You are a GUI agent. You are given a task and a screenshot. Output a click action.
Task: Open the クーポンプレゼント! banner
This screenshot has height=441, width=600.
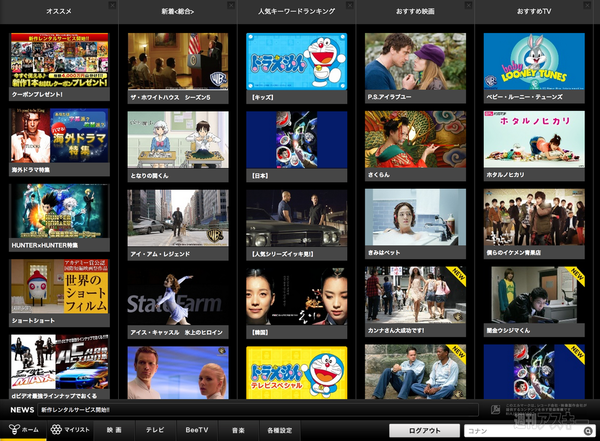(x=59, y=67)
